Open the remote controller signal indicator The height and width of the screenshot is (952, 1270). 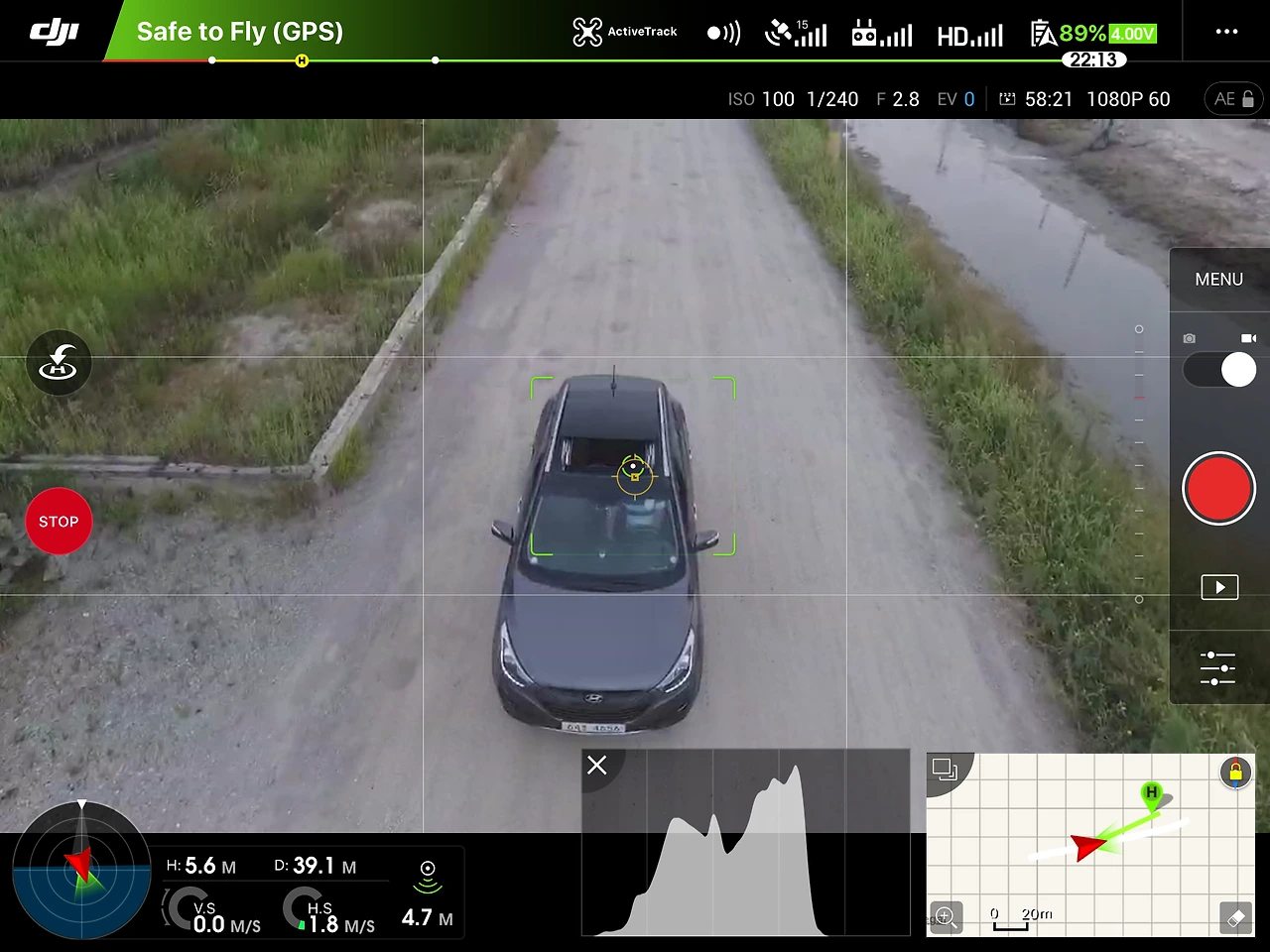coord(881,32)
